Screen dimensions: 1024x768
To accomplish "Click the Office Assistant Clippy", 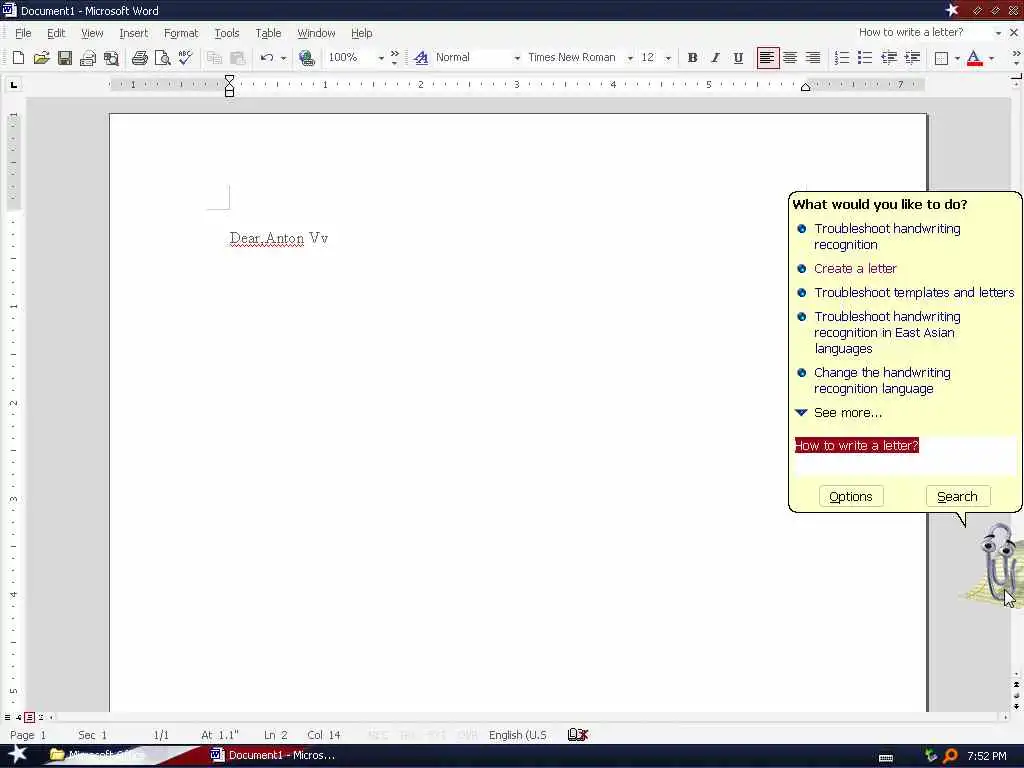I will tap(997, 565).
